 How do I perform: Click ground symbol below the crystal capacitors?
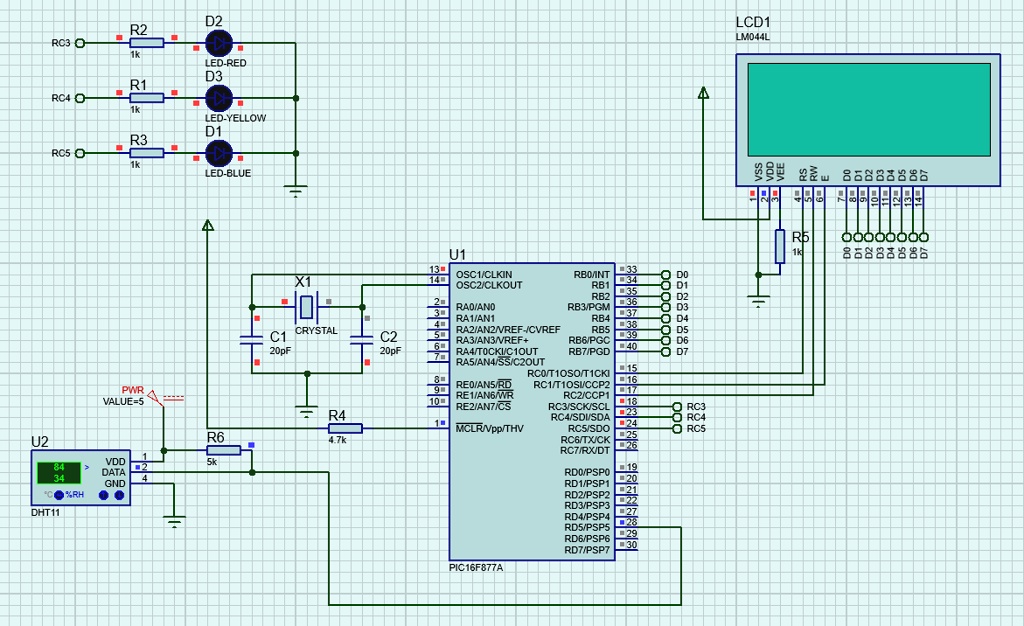point(306,411)
